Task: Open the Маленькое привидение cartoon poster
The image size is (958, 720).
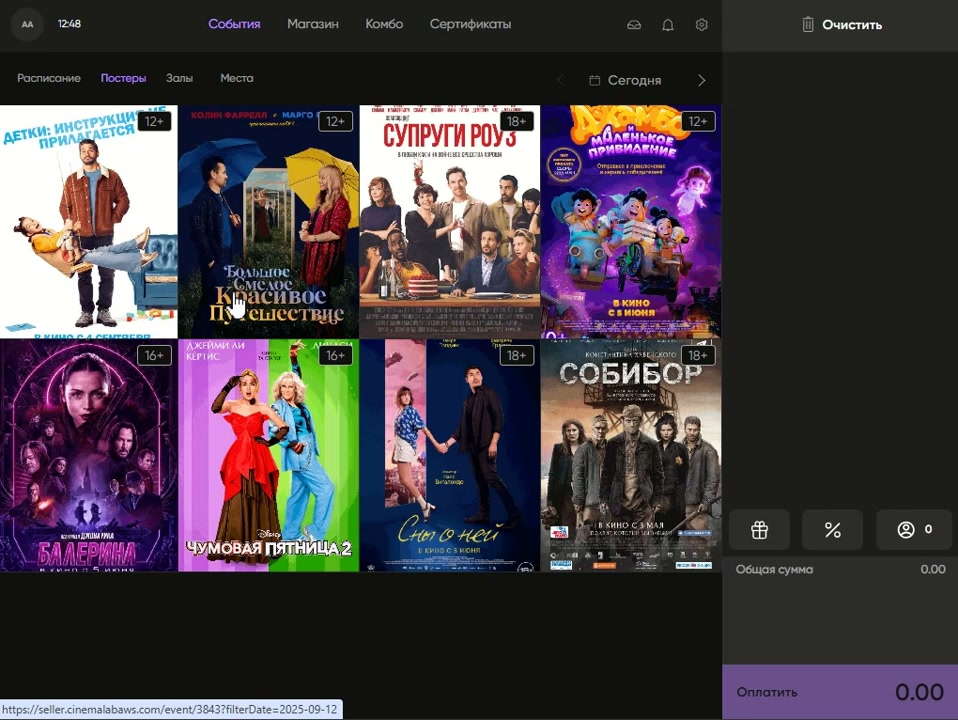Action: (x=631, y=221)
